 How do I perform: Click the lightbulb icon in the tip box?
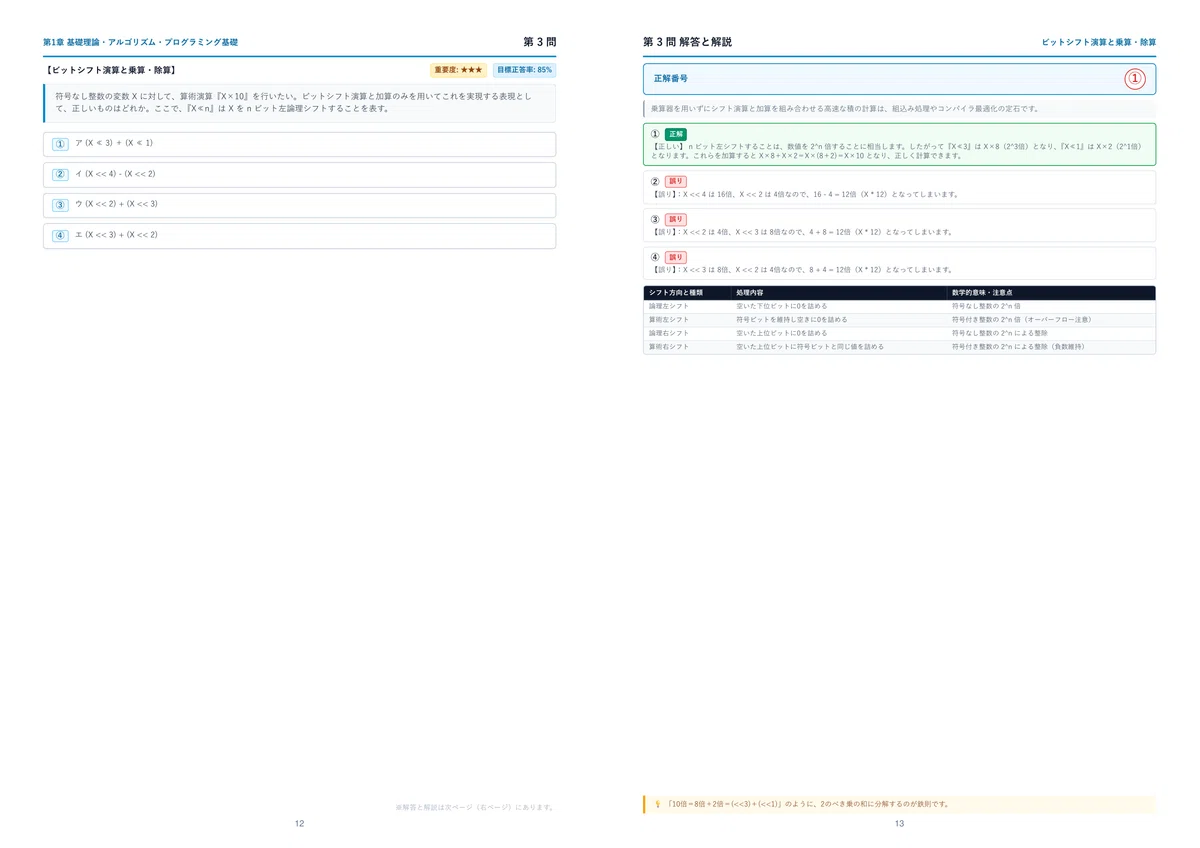coord(657,804)
